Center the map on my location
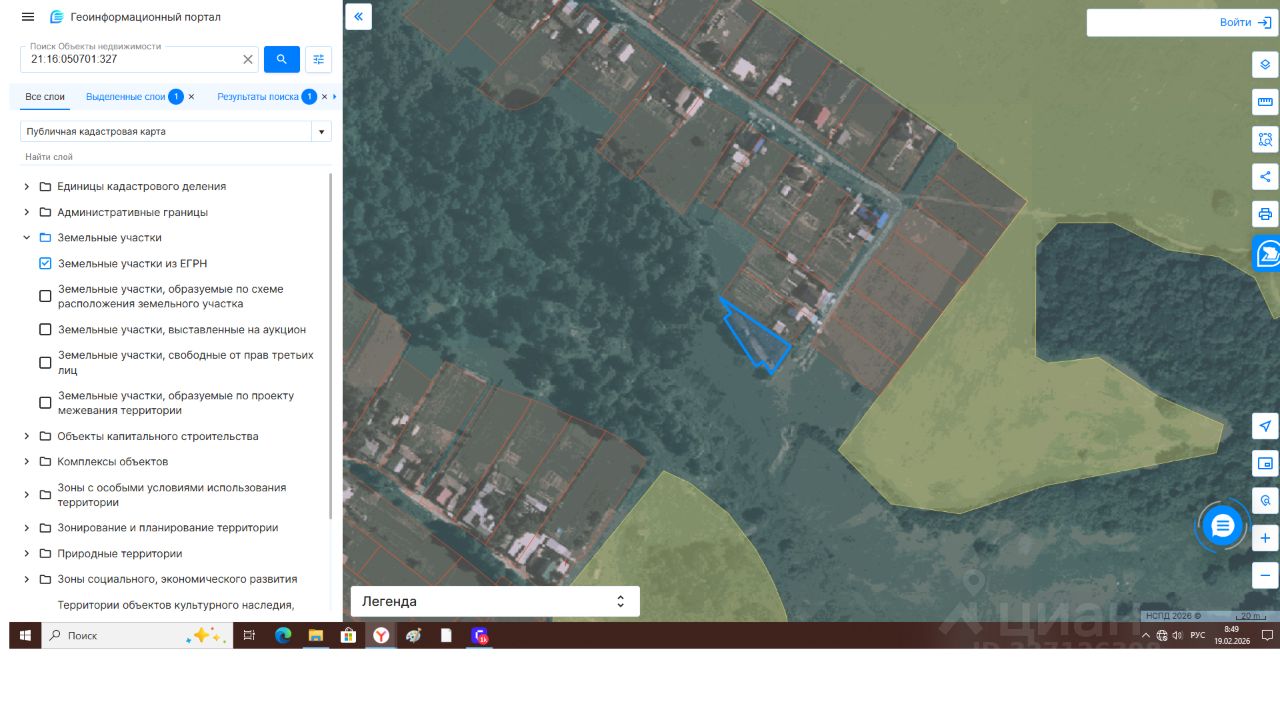The image size is (1280, 720). [x=1265, y=426]
